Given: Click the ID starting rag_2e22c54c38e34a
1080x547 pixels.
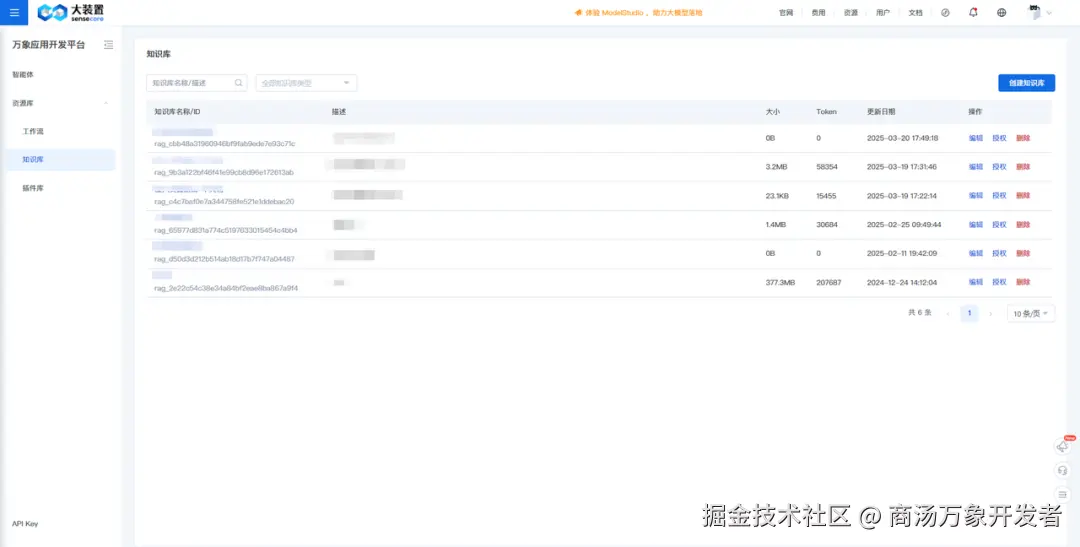Looking at the screenshot, I should [226, 289].
